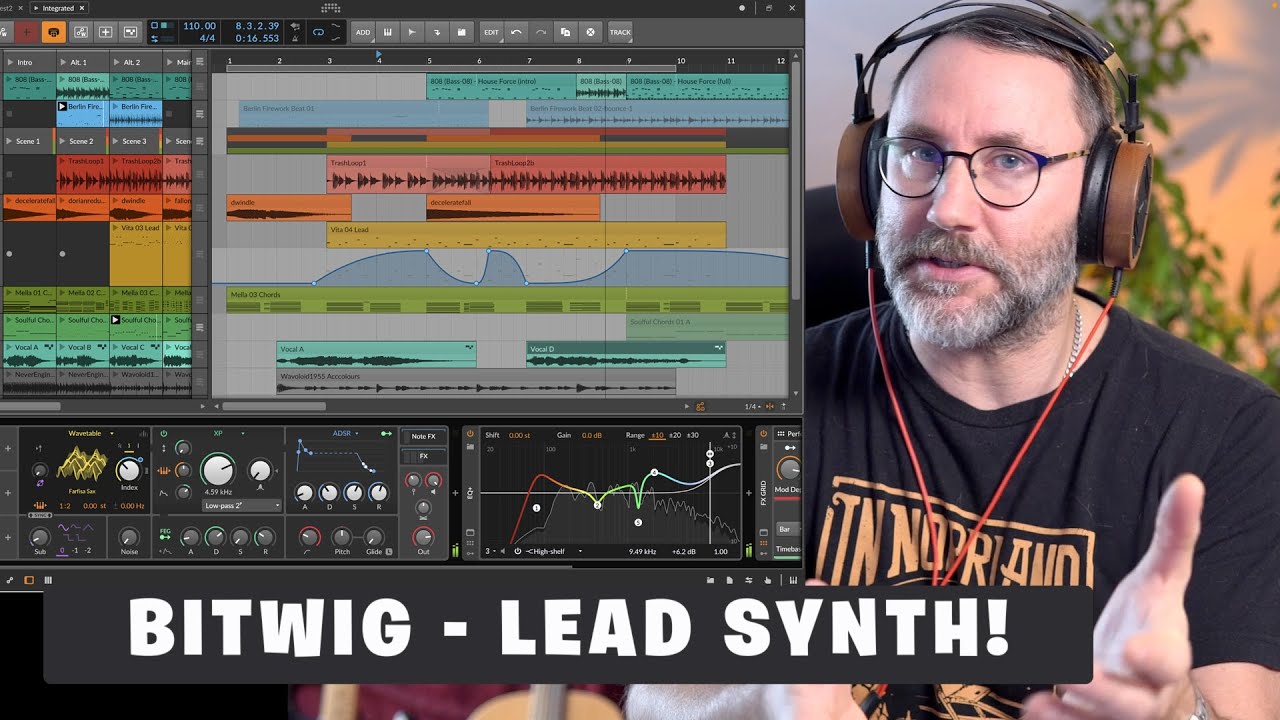Click the 4/4 time signature field
Image resolution: width=1280 pixels, height=720 pixels.
click(208, 38)
